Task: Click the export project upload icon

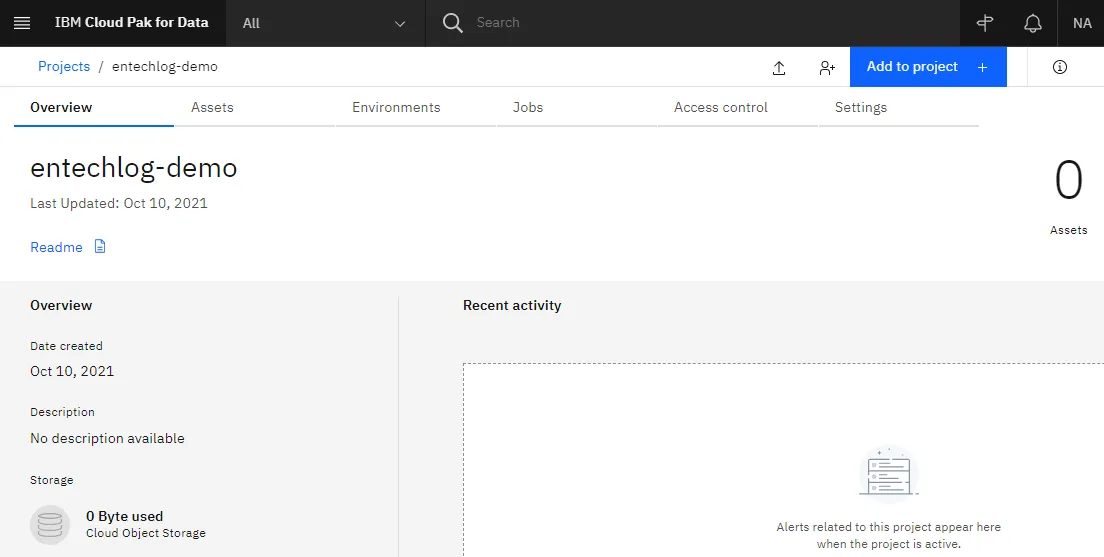Action: click(x=779, y=68)
